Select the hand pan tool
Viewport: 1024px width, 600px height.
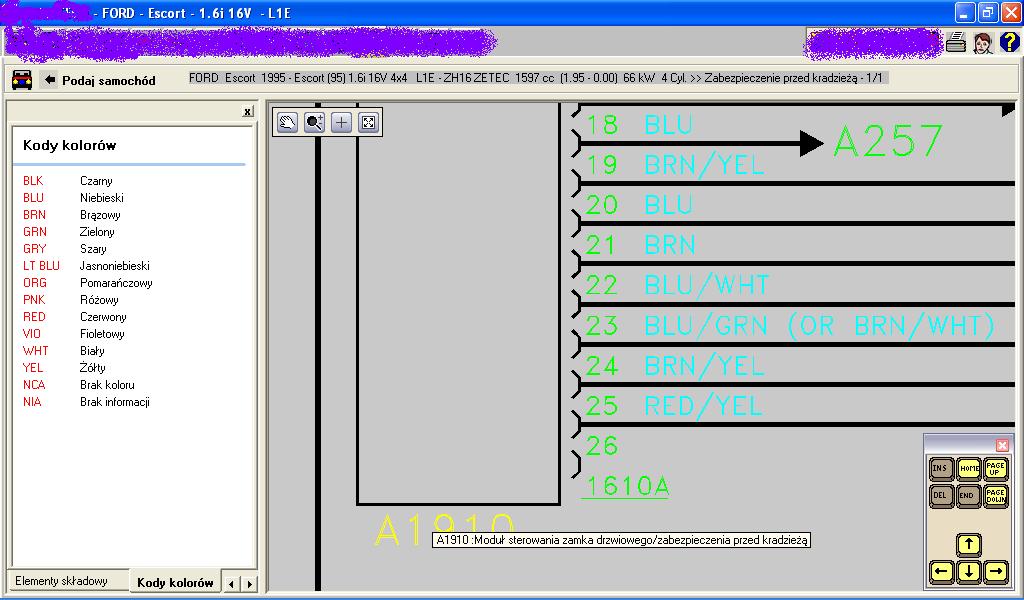288,122
